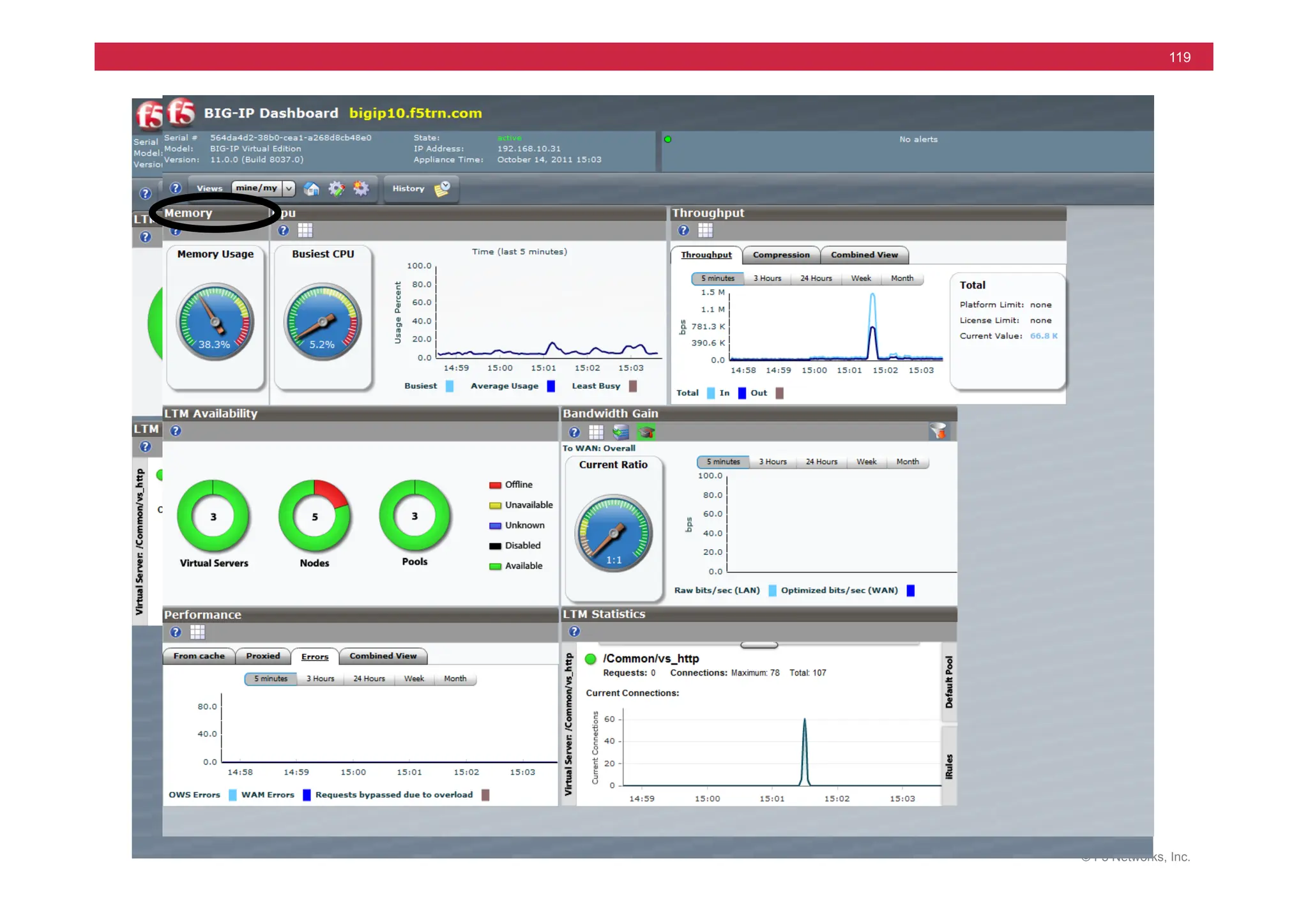
Task: Click the Throughput panel help icon
Action: 683,231
